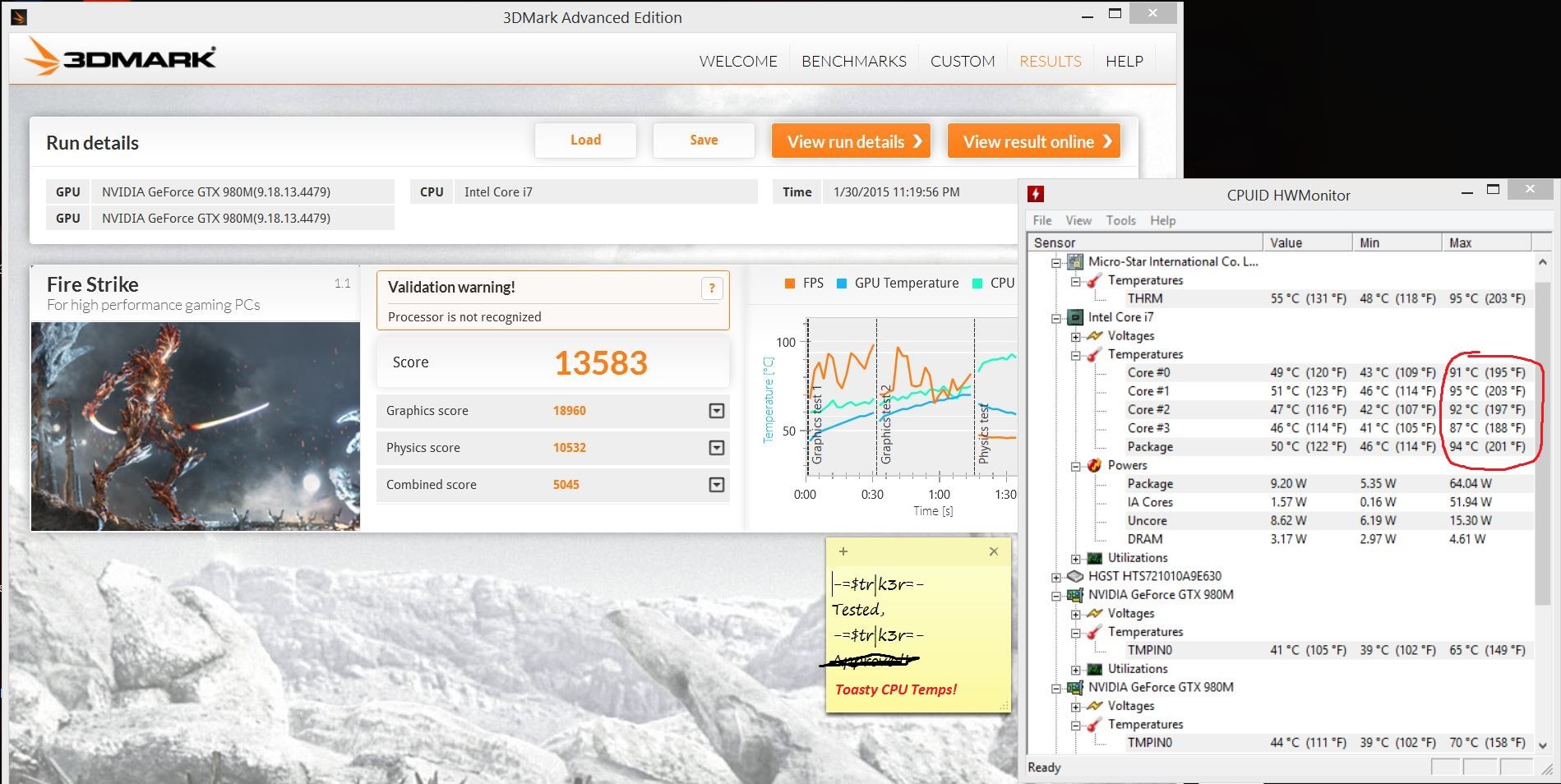Click the orange FPS legend swatch

(x=790, y=284)
